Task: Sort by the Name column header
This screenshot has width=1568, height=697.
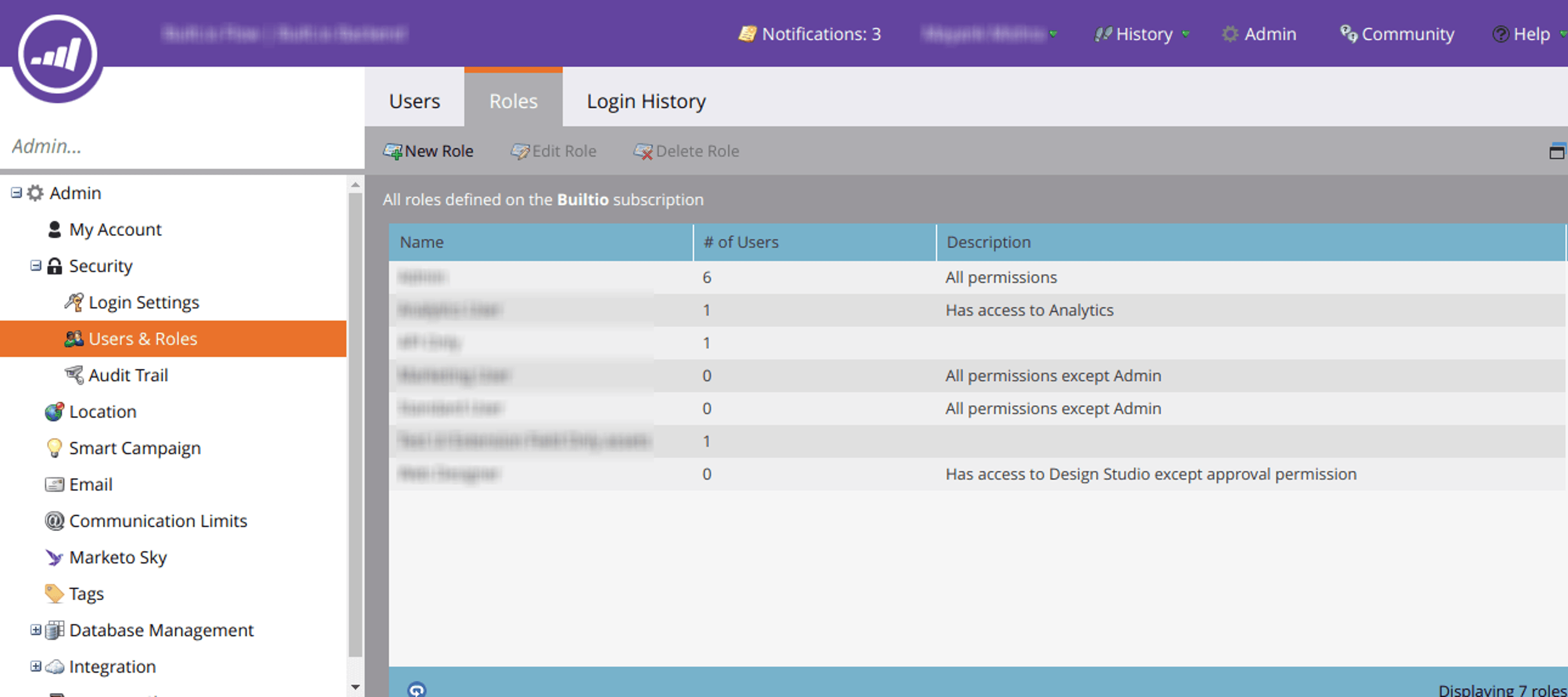Action: click(541, 242)
